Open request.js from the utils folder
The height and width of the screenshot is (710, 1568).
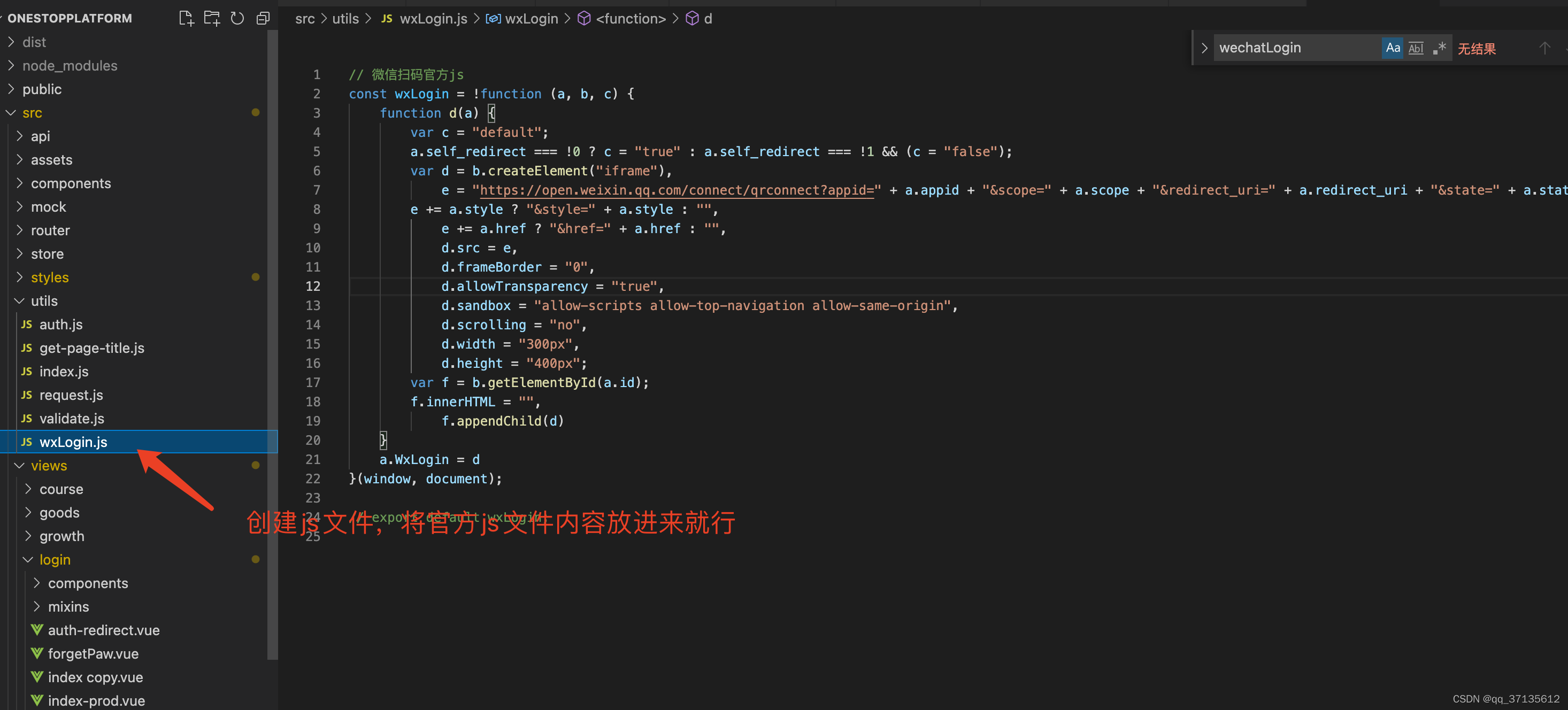[x=71, y=395]
